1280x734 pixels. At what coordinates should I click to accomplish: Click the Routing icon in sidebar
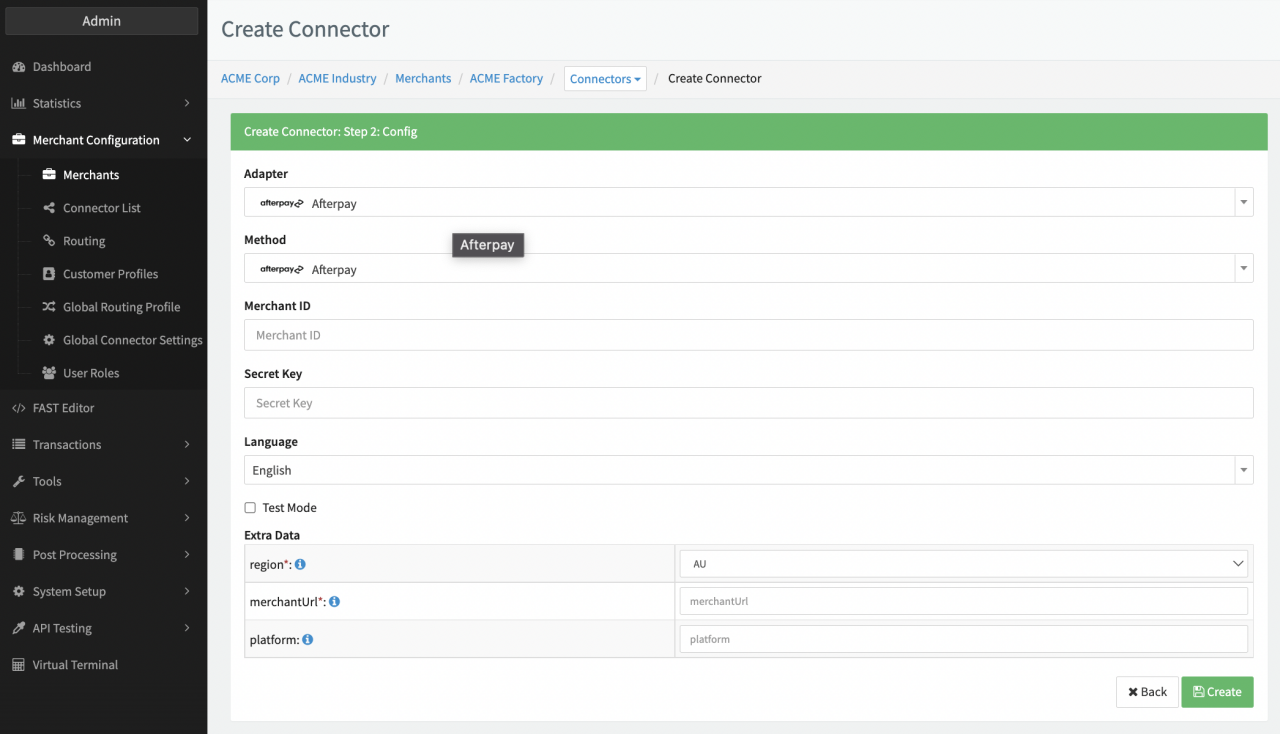point(49,241)
